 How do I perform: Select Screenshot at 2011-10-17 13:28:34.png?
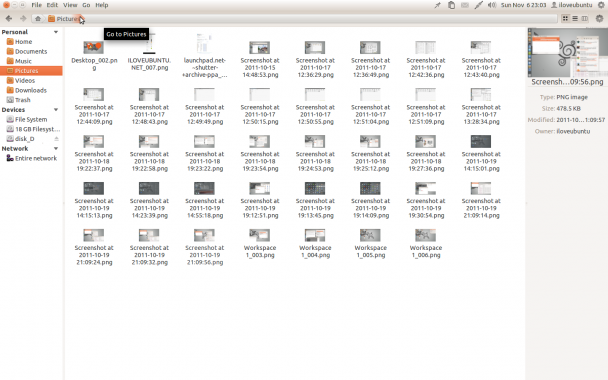481,106
